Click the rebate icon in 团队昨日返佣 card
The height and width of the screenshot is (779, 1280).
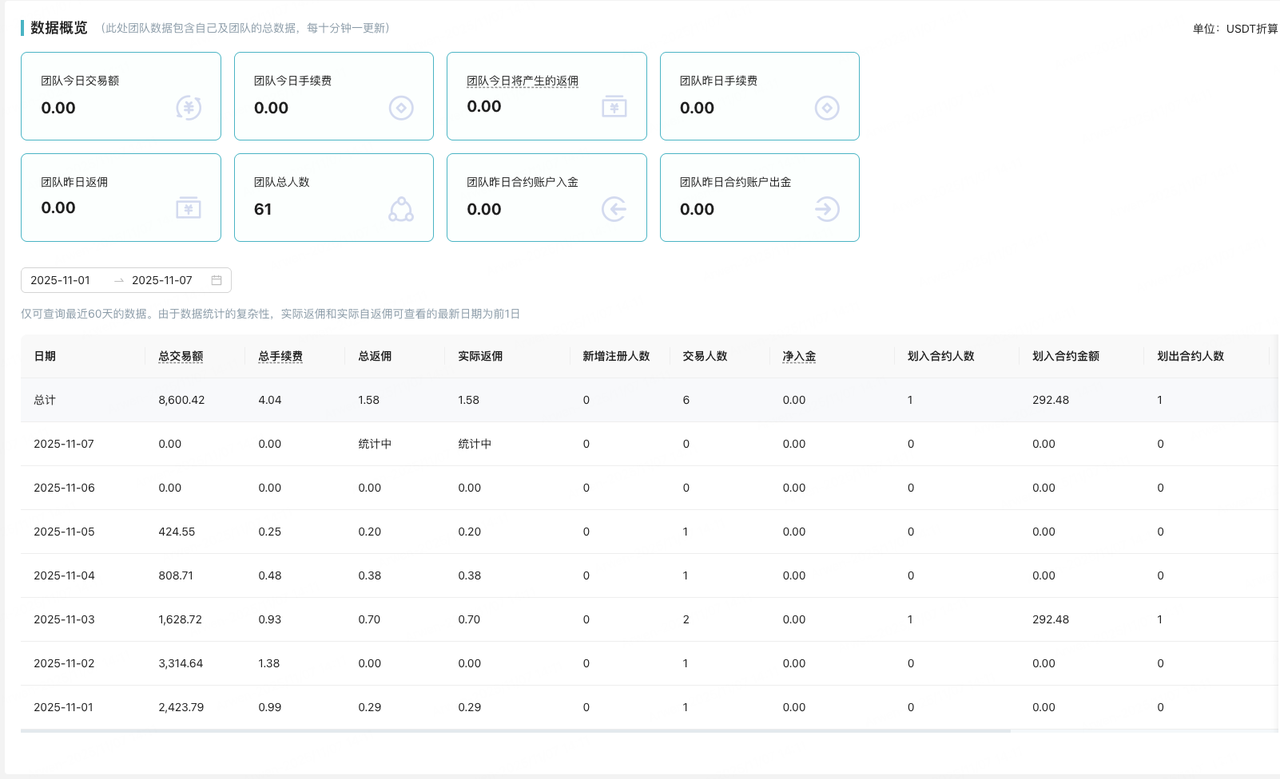(x=188, y=208)
